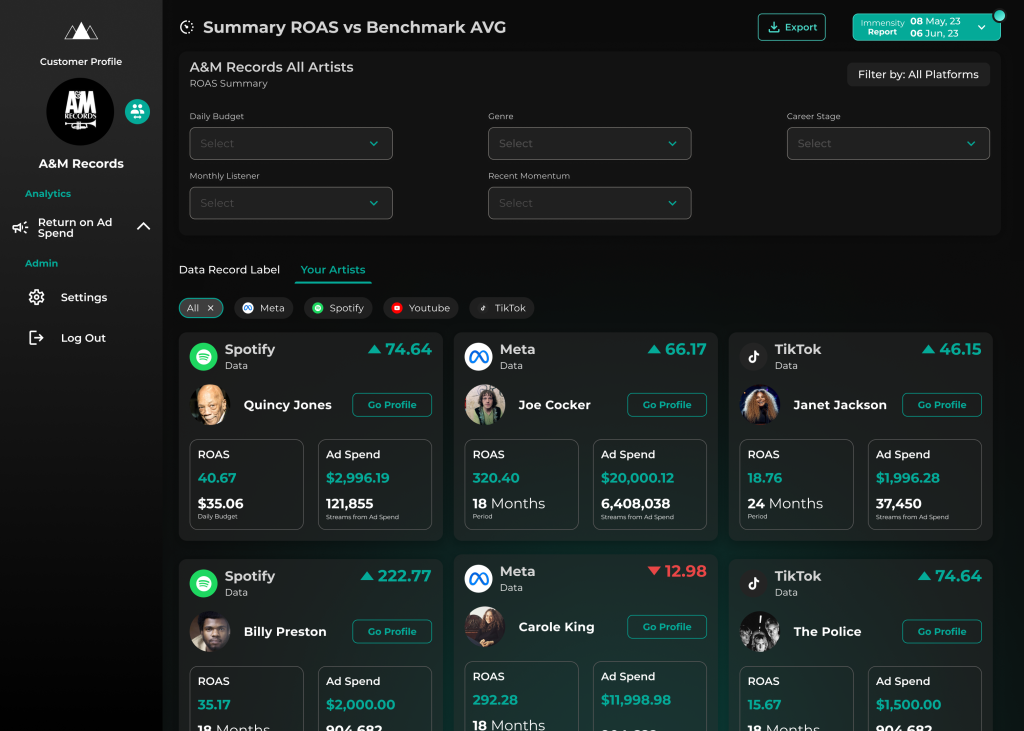Select the Log Out menu label
Viewport: 1024px width, 731px height.
(83, 338)
